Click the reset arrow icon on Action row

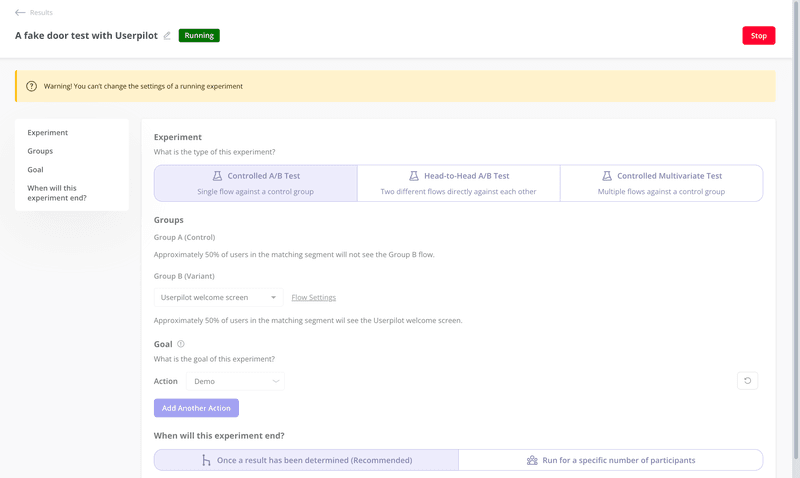pyautogui.click(x=747, y=381)
